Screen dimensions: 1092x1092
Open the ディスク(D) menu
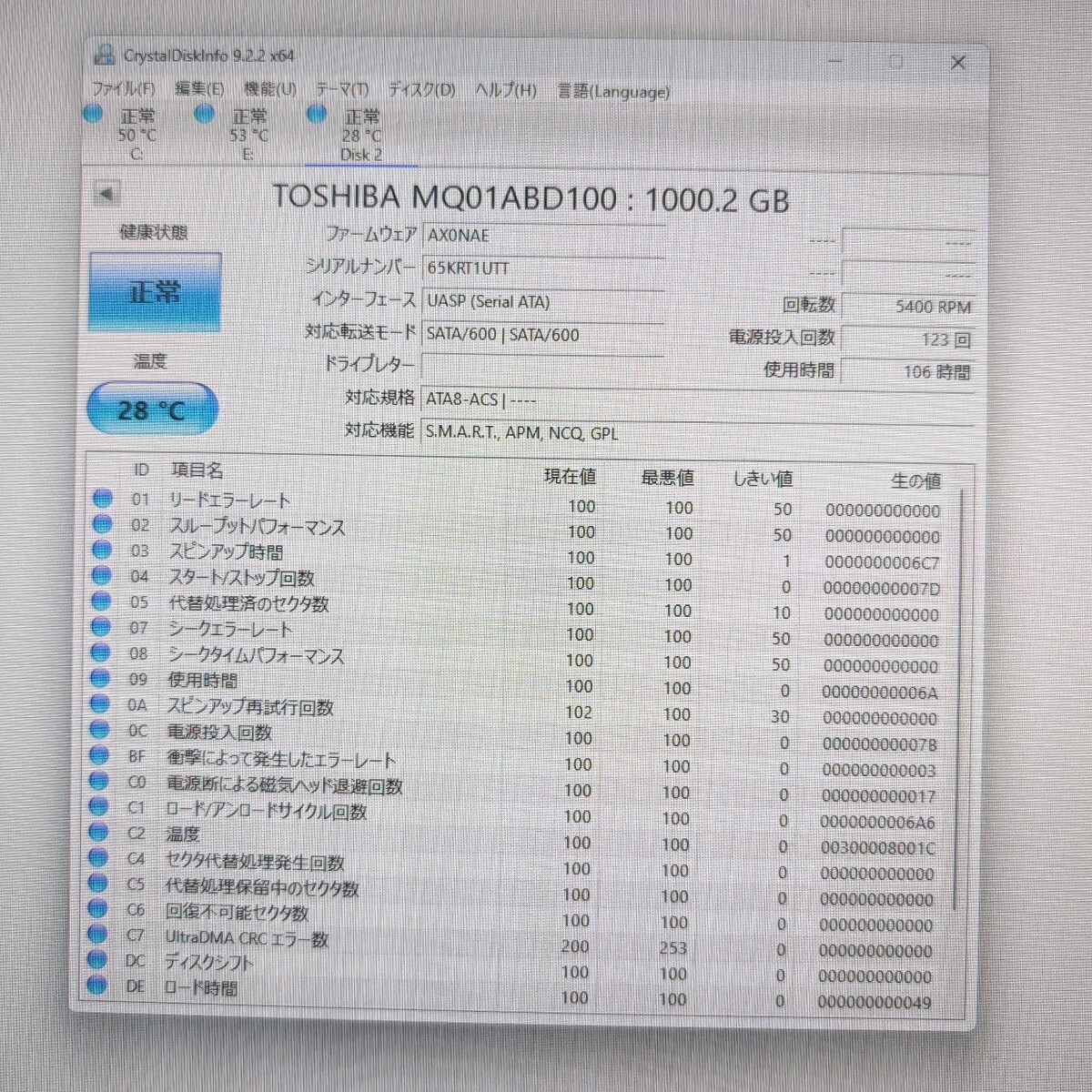coord(421,90)
